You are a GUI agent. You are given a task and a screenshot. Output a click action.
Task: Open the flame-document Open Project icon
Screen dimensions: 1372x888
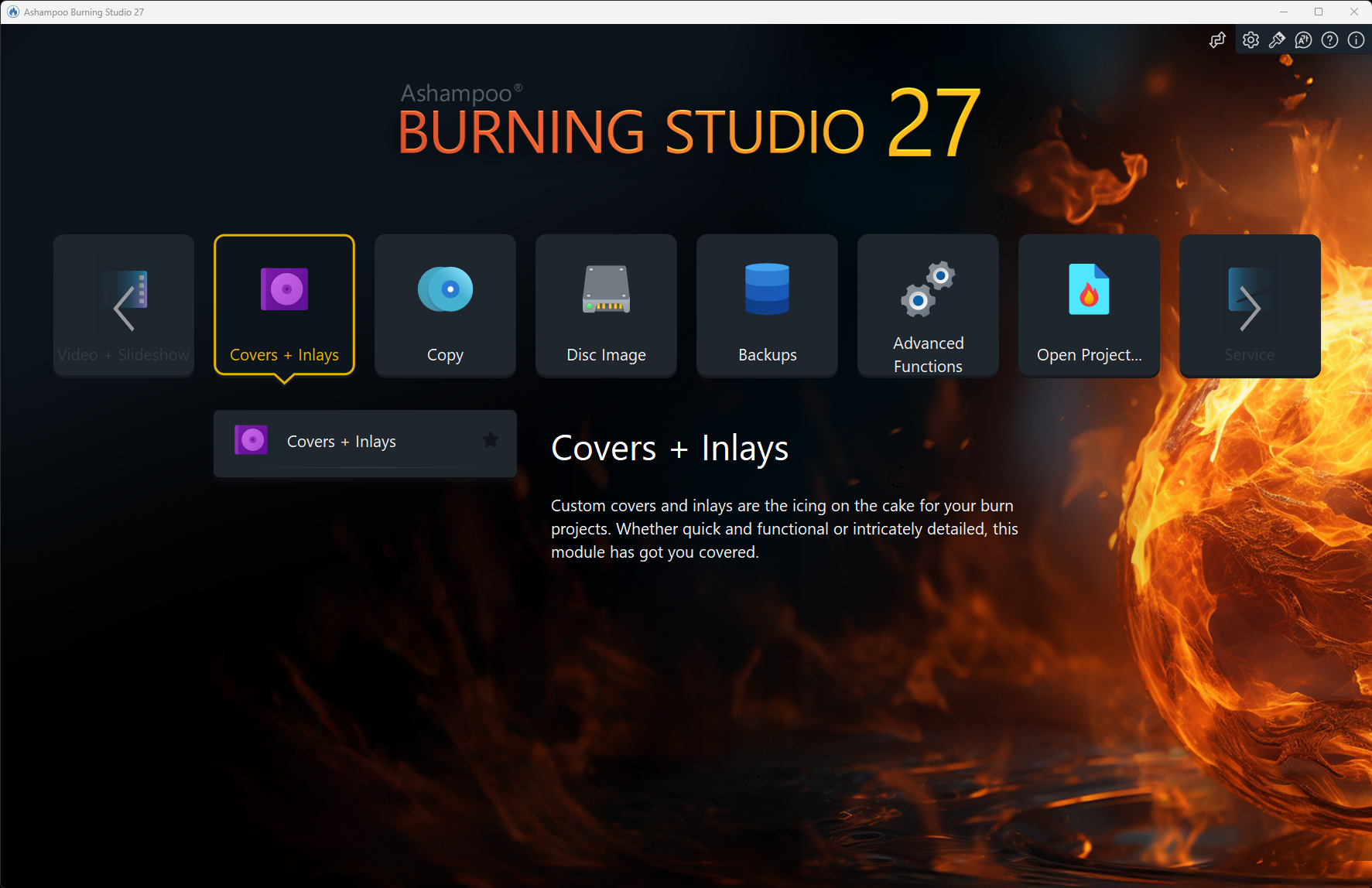tap(1089, 289)
